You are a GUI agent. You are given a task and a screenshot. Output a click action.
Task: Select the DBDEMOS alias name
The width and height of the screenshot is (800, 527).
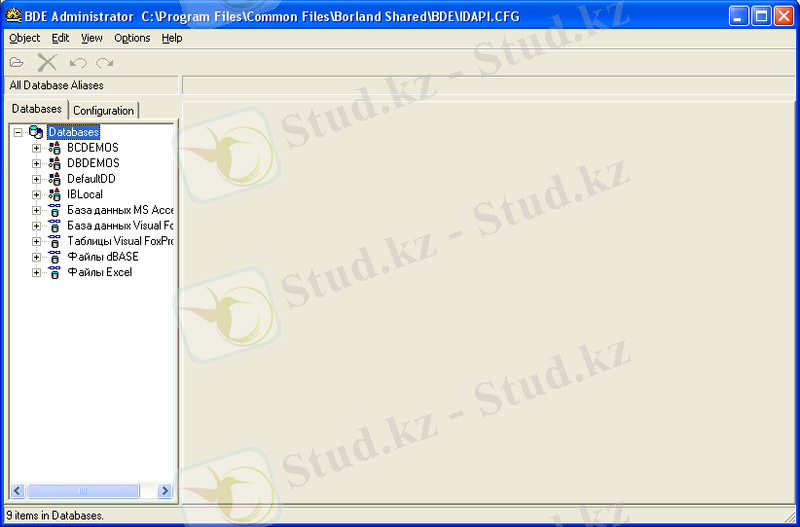tap(93, 163)
